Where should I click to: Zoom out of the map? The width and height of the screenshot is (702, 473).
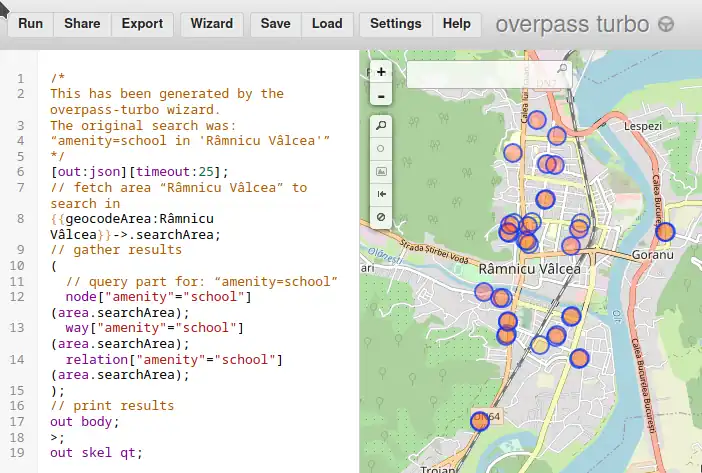click(x=380, y=96)
